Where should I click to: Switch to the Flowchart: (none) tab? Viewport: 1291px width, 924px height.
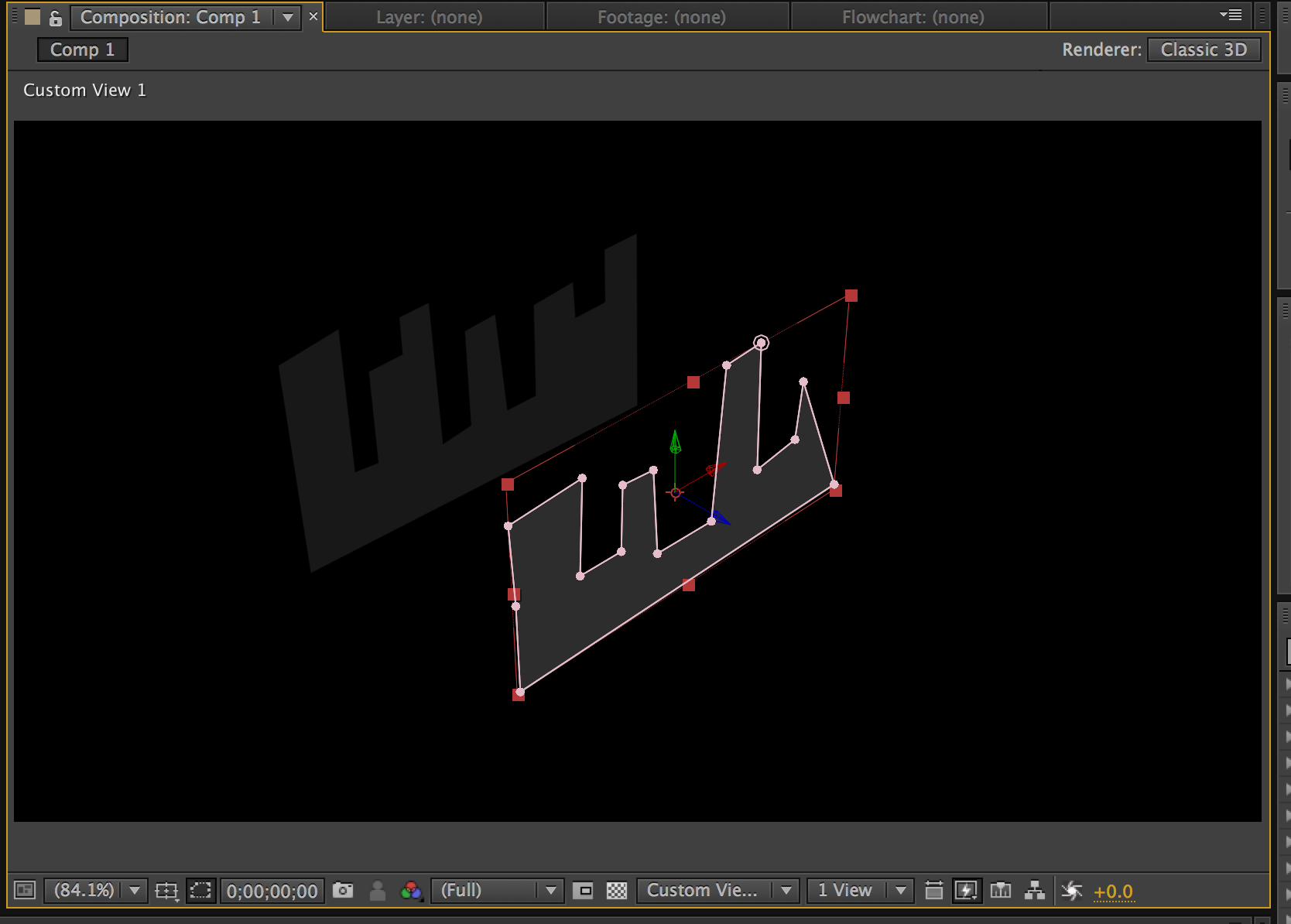[x=913, y=17]
